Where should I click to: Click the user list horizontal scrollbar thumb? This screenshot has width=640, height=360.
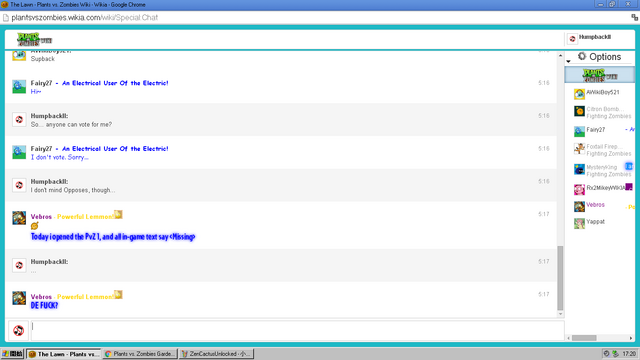click(x=584, y=338)
